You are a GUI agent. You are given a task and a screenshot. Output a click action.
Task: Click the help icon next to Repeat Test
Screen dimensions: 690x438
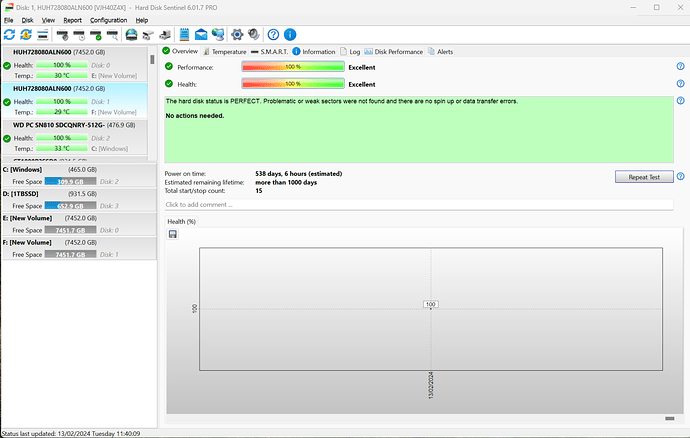pos(680,176)
